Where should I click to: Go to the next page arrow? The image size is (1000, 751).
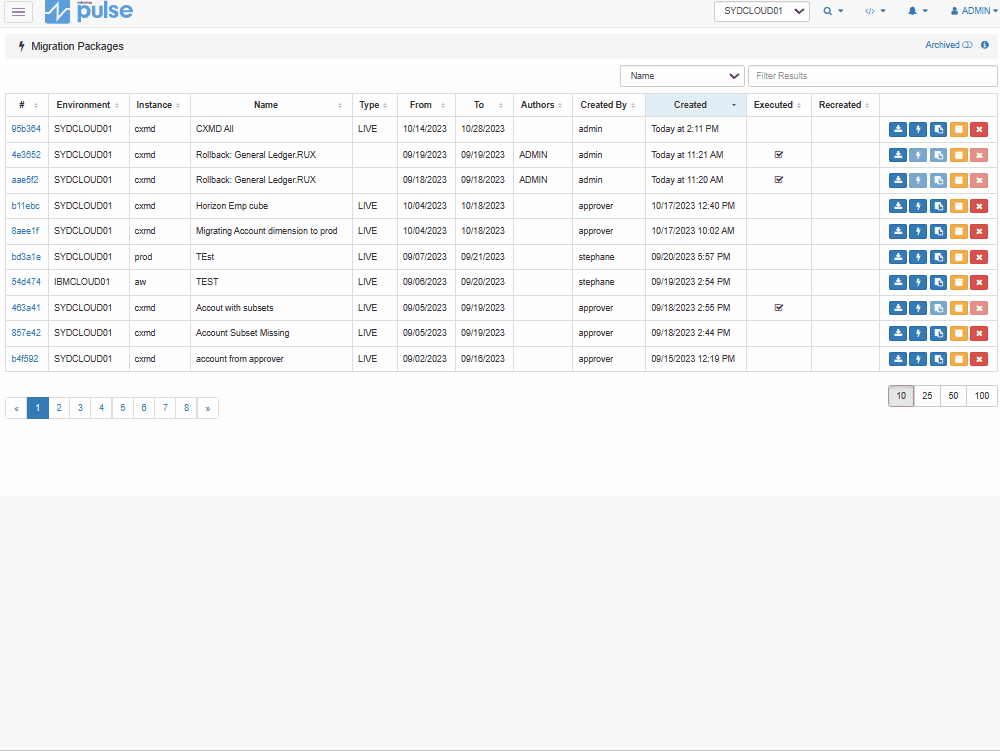point(208,408)
